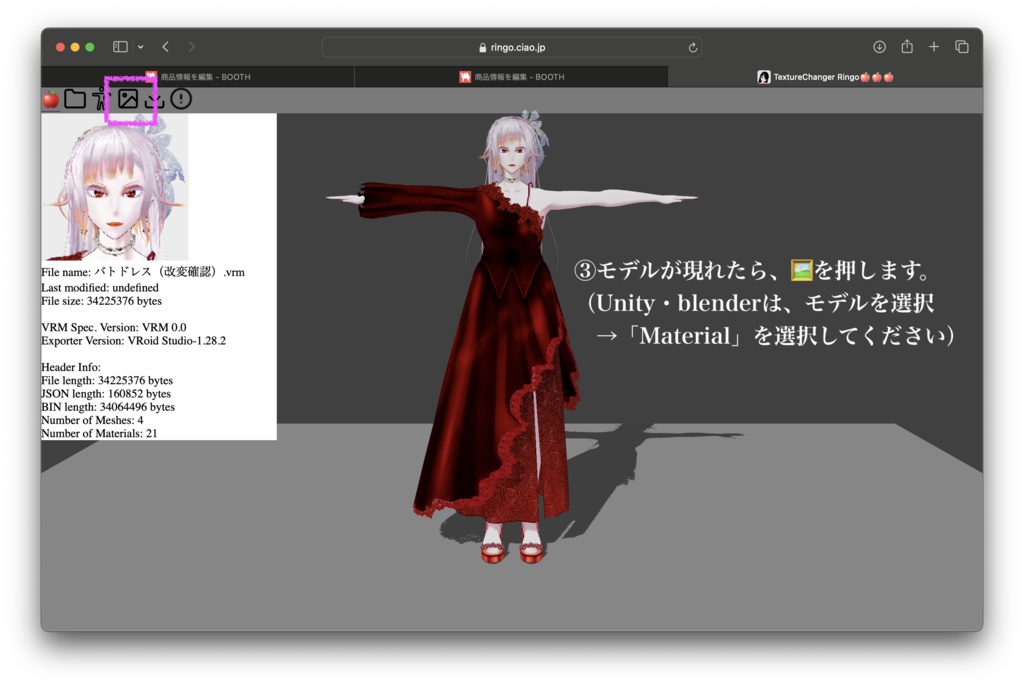Expand the chevron next to the sidebar button

[x=140, y=46]
